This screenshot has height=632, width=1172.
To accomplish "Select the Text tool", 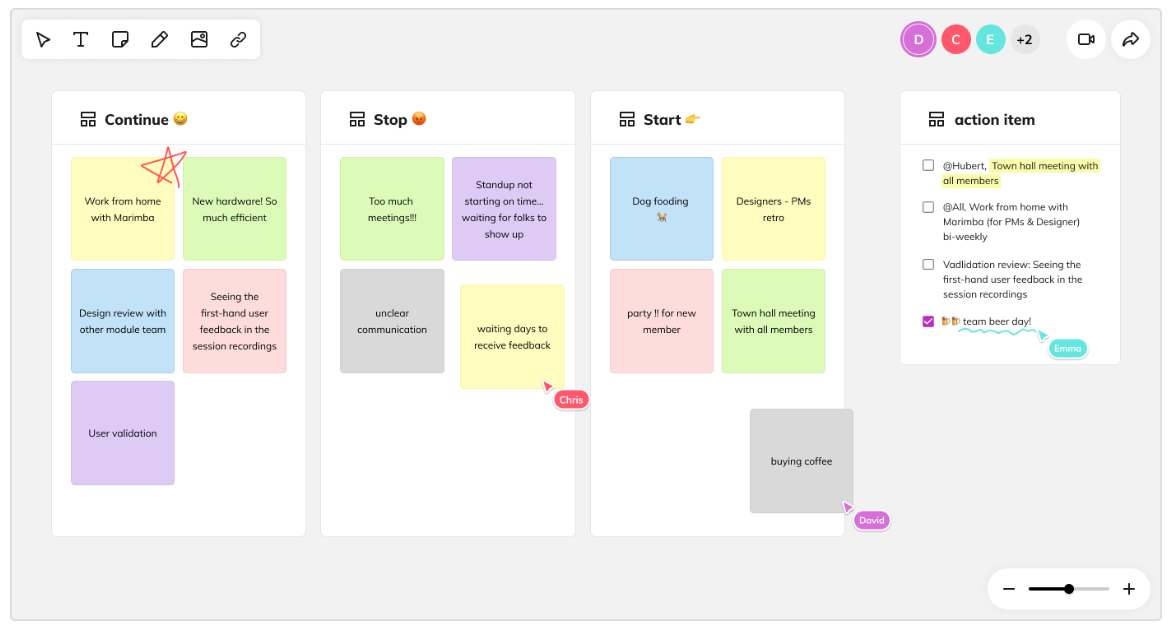I will (81, 40).
